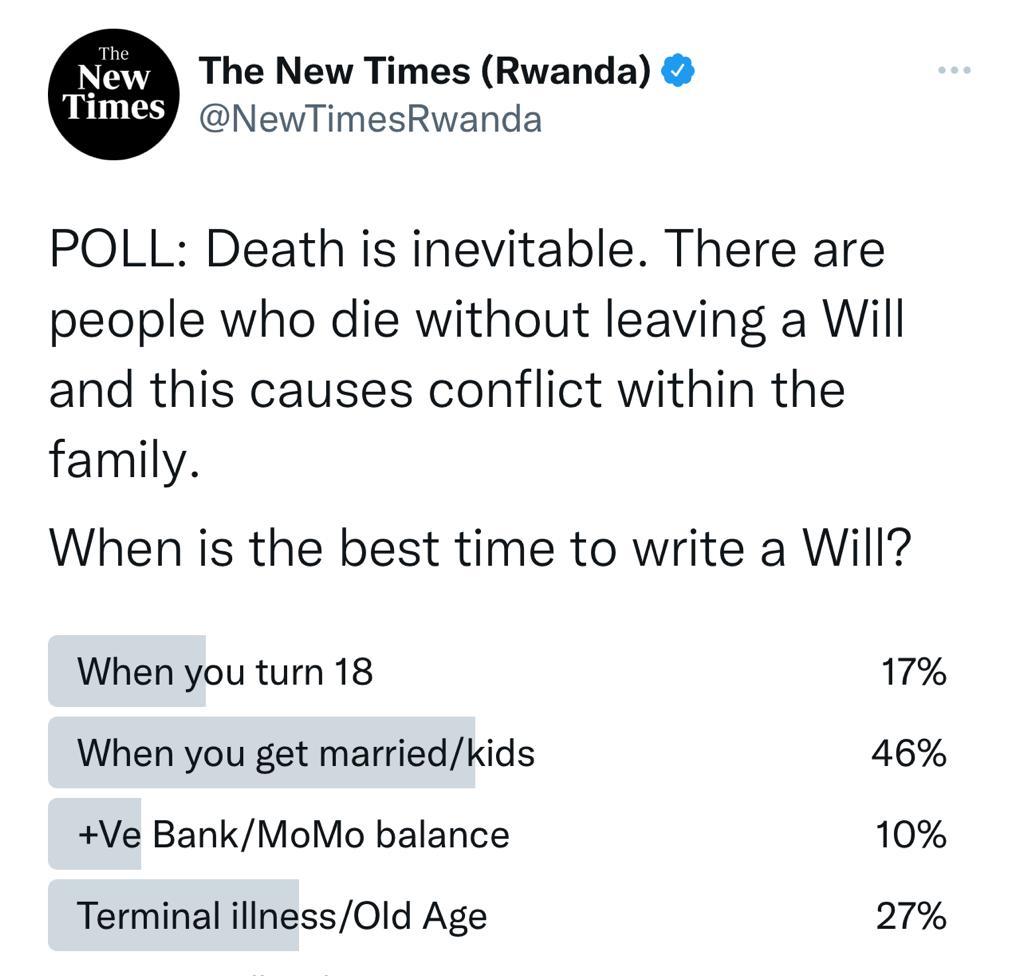Click "When is the best time" question

[x=480, y=547]
